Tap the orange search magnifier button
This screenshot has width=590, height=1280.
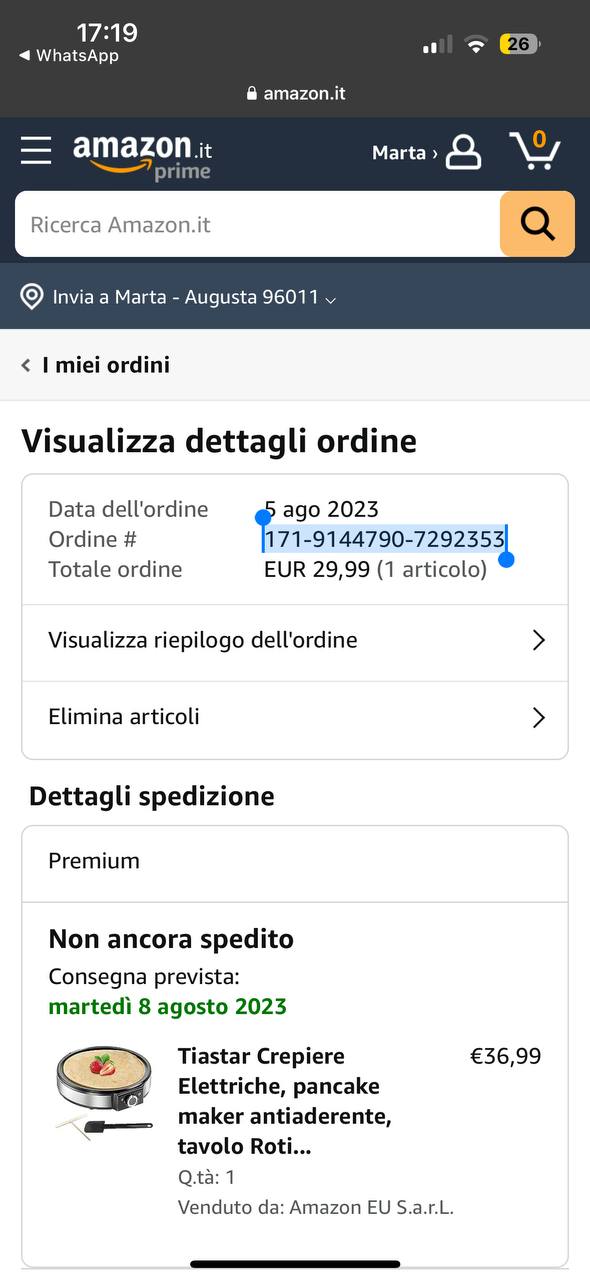(537, 224)
